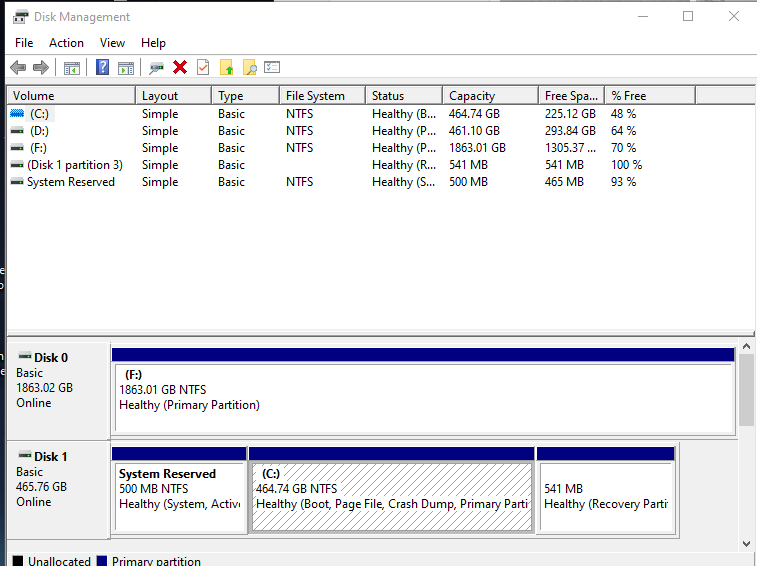Click the 464.74 GB capacity cell
The image size is (757, 566).
pyautogui.click(x=474, y=114)
